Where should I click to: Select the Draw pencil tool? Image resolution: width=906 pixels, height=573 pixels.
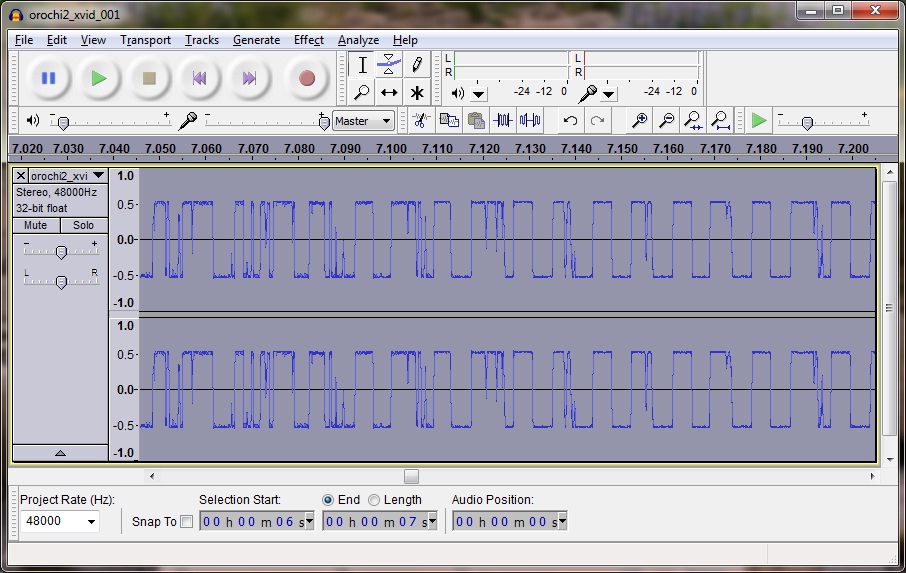pos(417,65)
